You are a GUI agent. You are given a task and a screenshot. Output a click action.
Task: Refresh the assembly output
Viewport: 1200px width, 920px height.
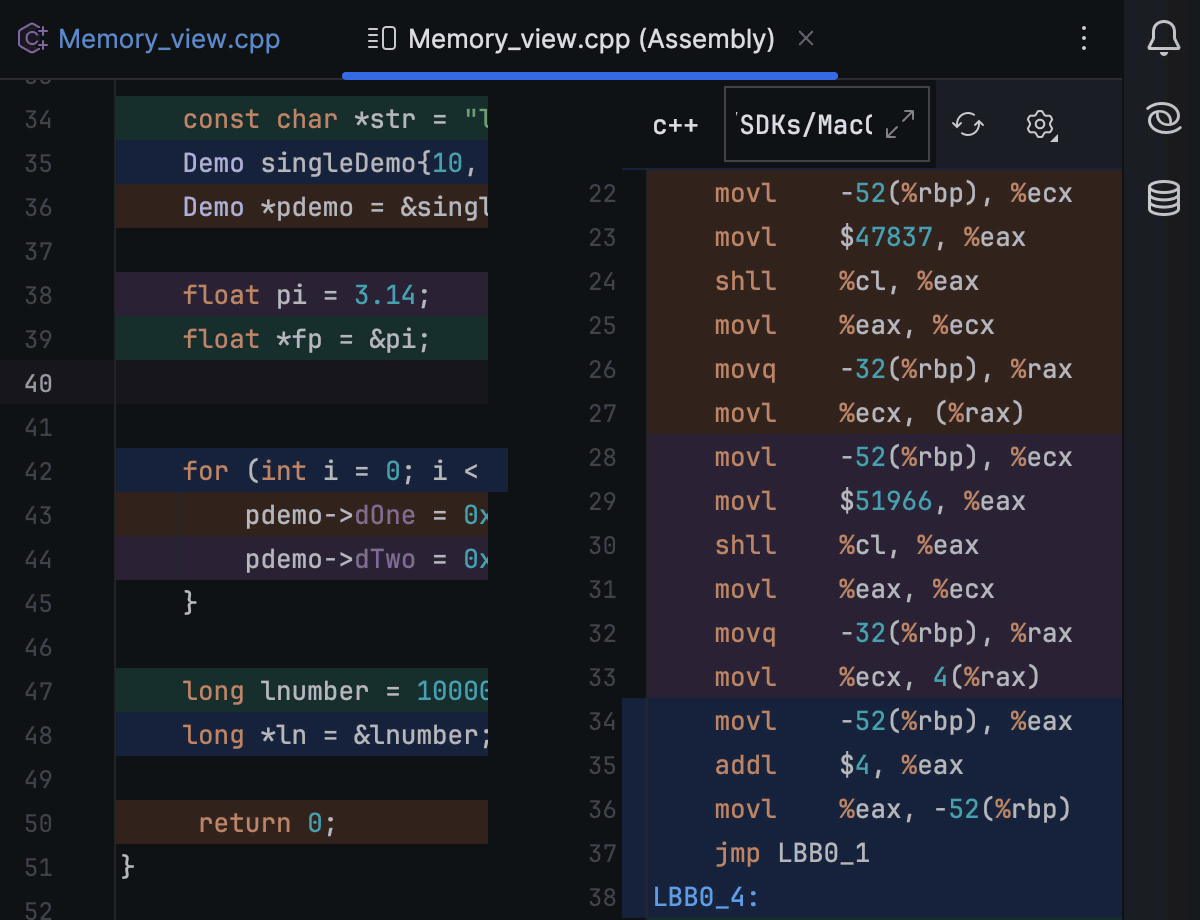click(968, 125)
